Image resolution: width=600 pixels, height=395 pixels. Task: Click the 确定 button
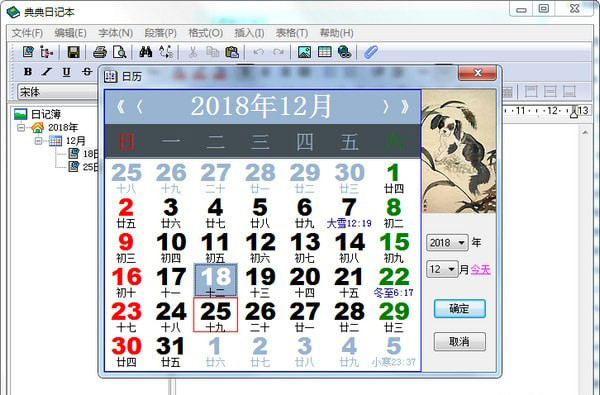460,308
